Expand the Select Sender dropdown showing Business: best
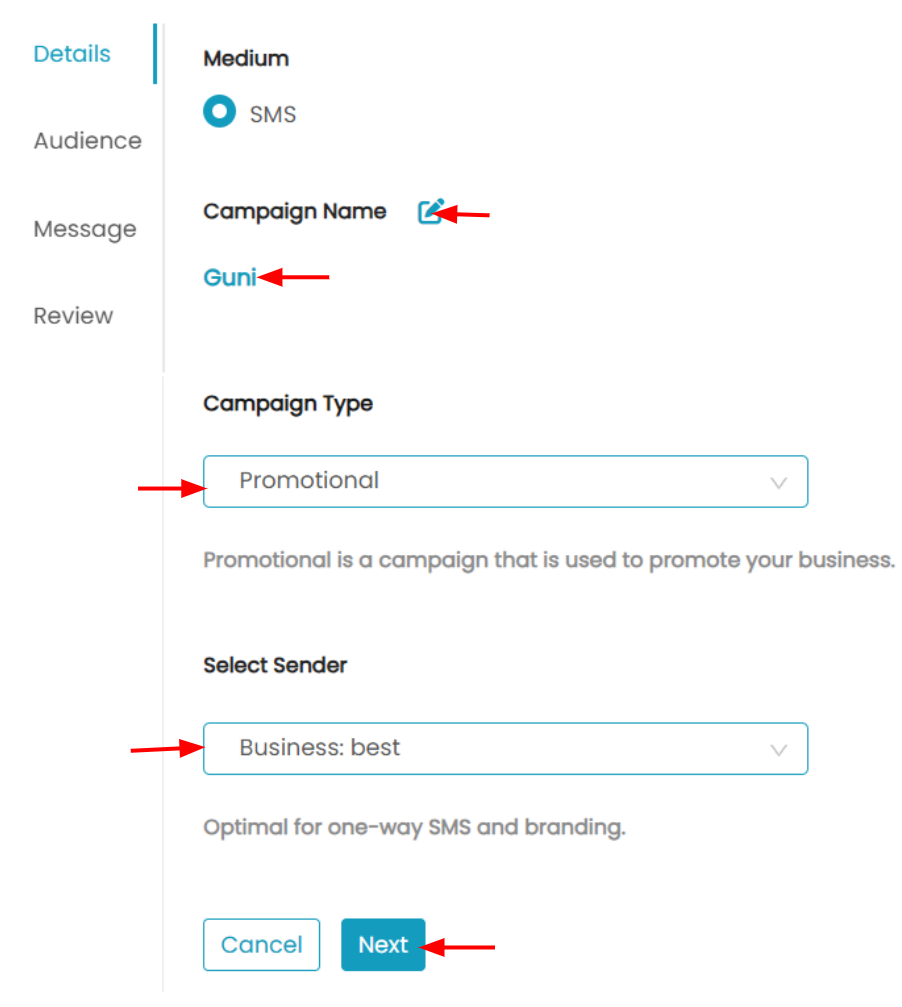 coord(505,748)
